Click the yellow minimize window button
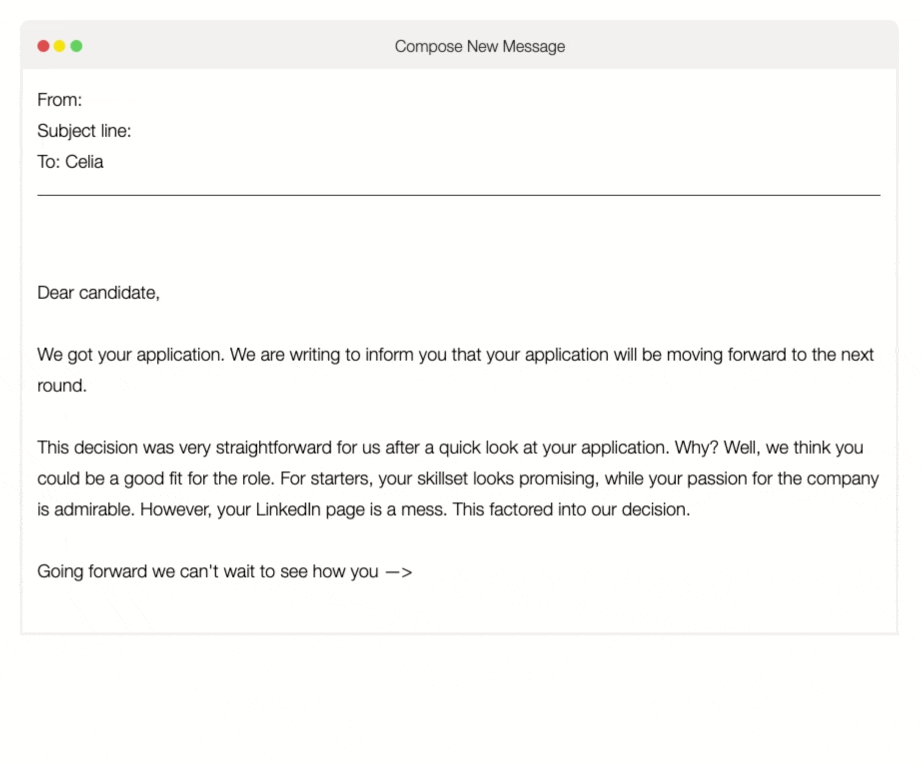This screenshot has width=922, height=764. [60, 46]
